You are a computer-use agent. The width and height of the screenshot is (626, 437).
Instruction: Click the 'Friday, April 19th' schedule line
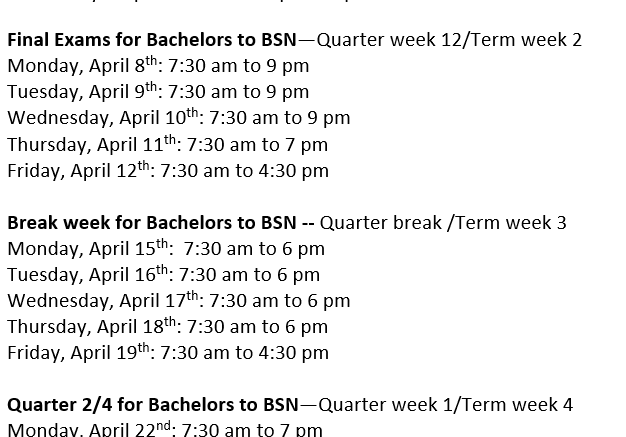[168, 353]
